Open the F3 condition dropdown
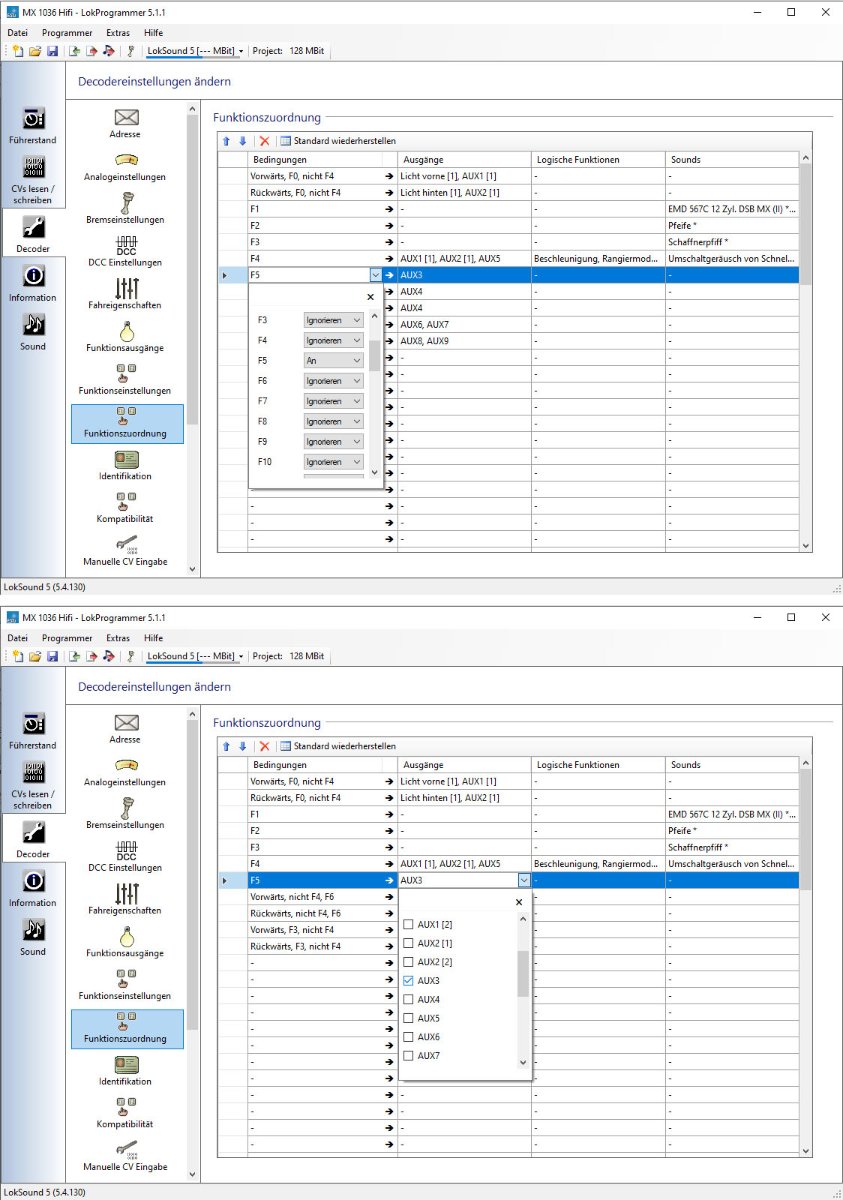 (334, 320)
